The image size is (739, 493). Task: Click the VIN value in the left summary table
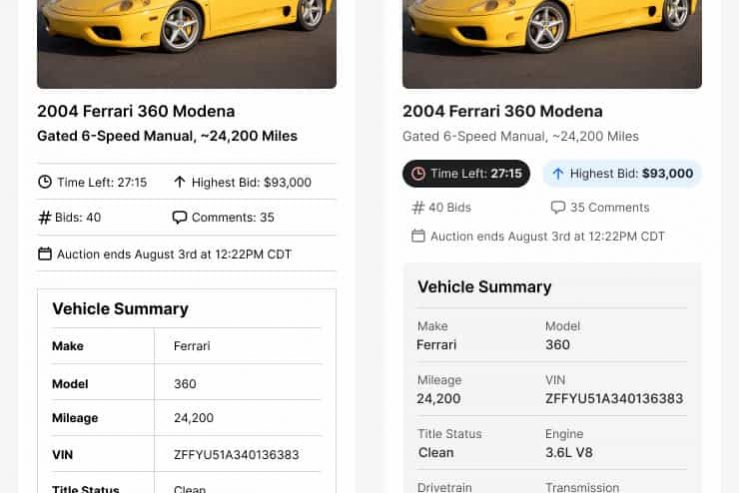[236, 455]
